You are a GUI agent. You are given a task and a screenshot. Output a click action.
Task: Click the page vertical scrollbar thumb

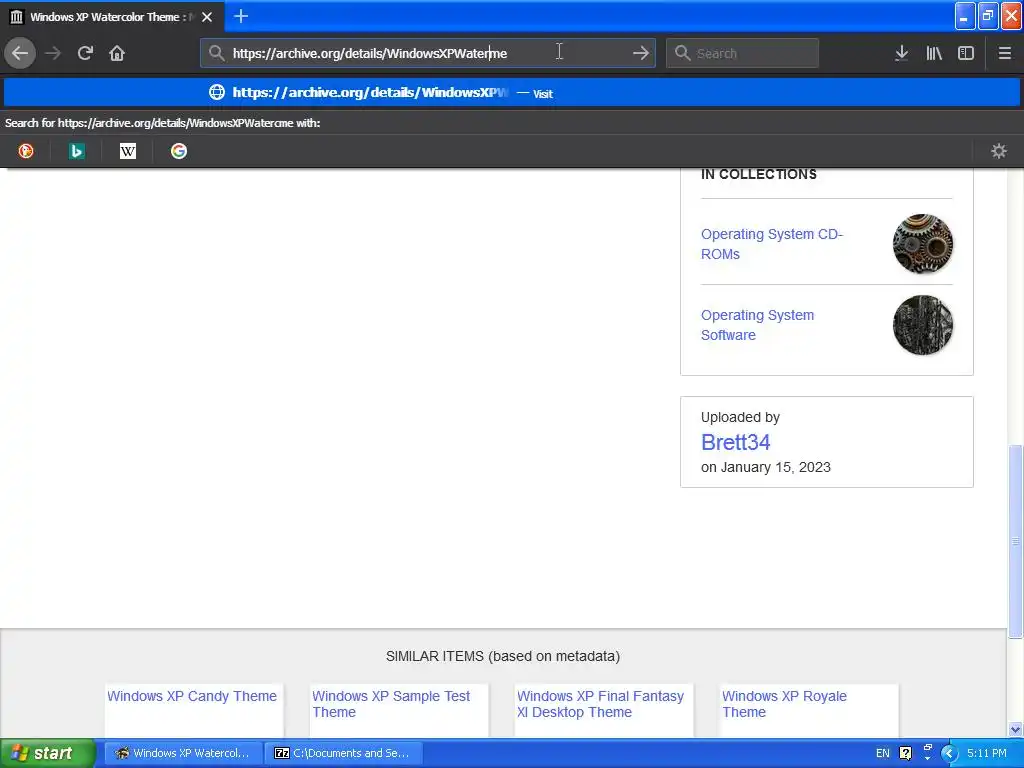[x=1015, y=541]
